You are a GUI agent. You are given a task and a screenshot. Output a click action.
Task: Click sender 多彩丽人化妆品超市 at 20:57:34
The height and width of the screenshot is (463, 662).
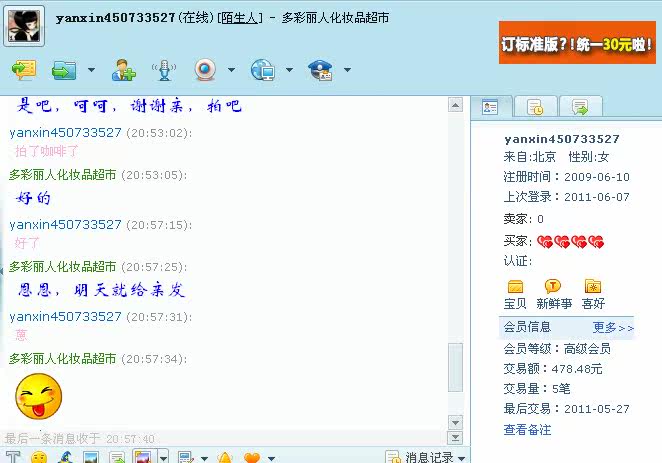(x=62, y=359)
